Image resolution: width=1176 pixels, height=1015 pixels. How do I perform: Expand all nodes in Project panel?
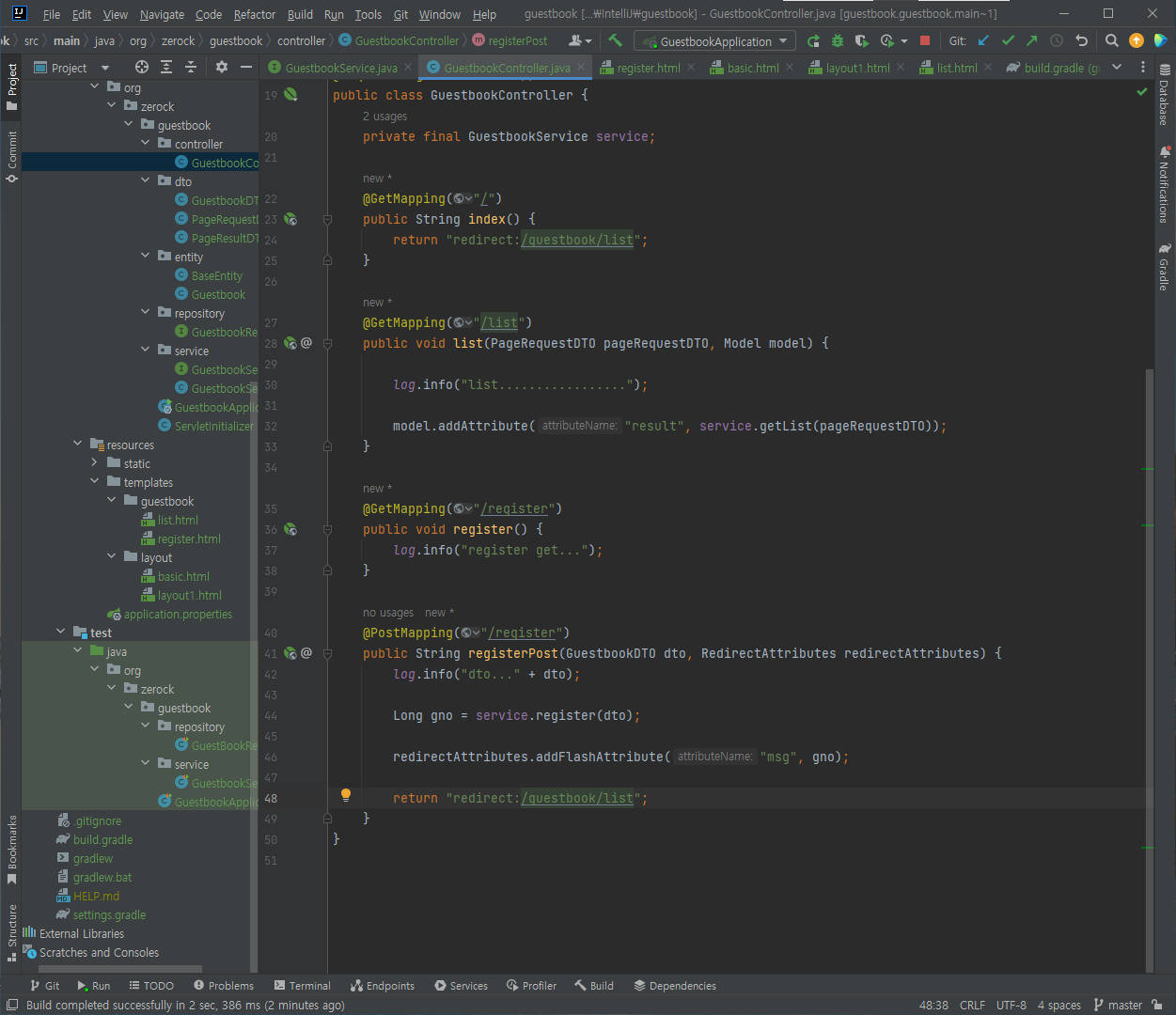pos(166,67)
